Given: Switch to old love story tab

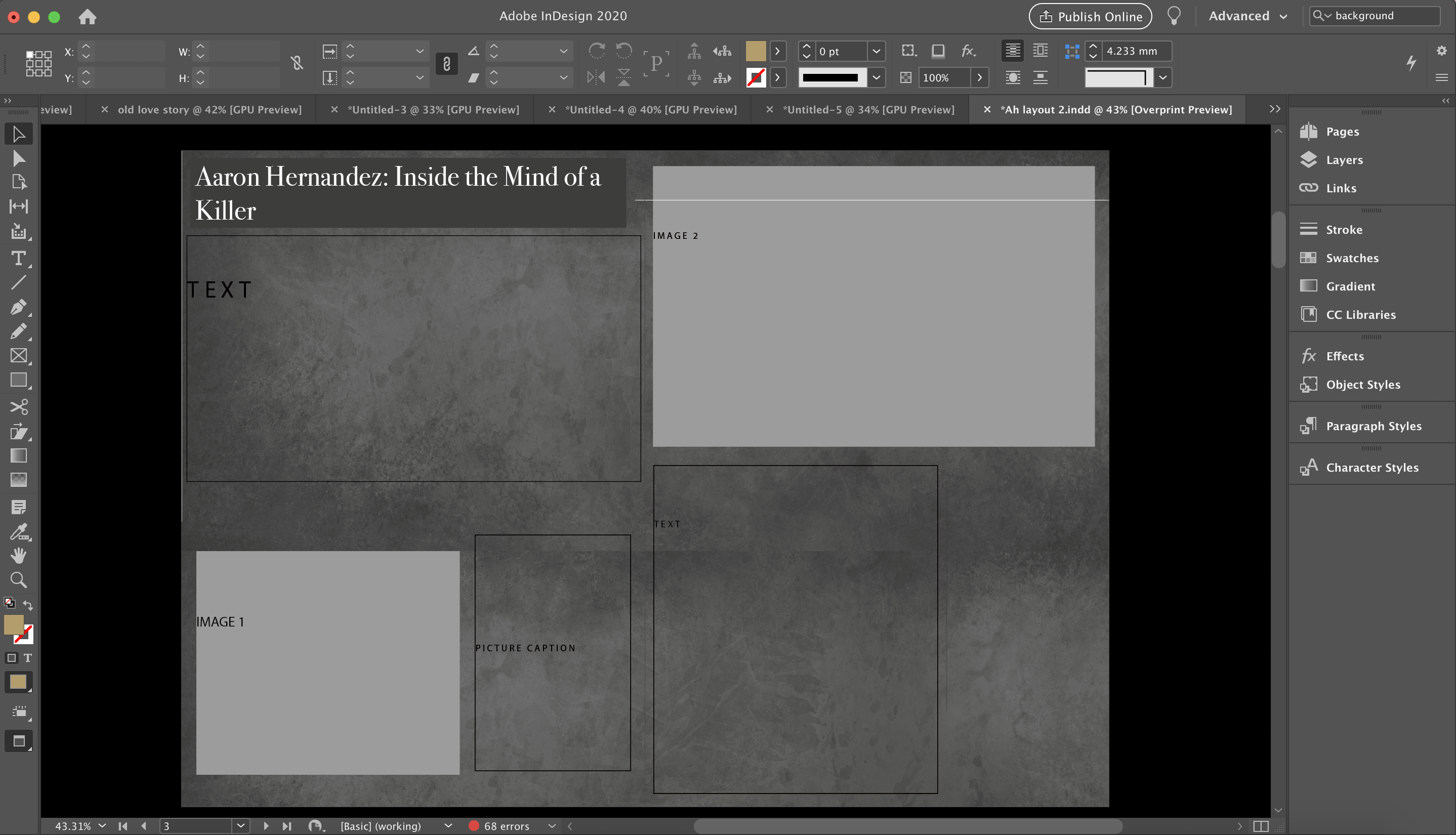Looking at the screenshot, I should (x=210, y=109).
